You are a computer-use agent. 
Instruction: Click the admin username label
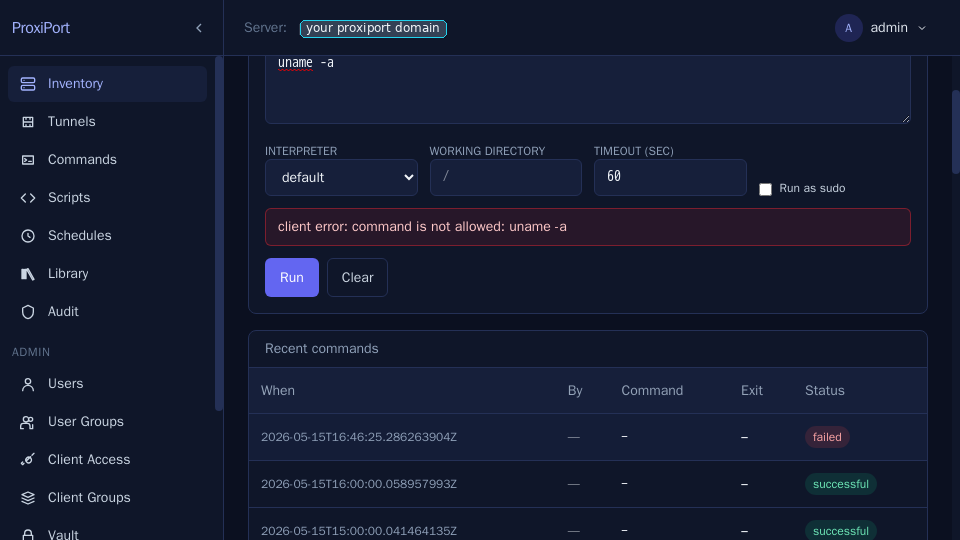tap(889, 28)
